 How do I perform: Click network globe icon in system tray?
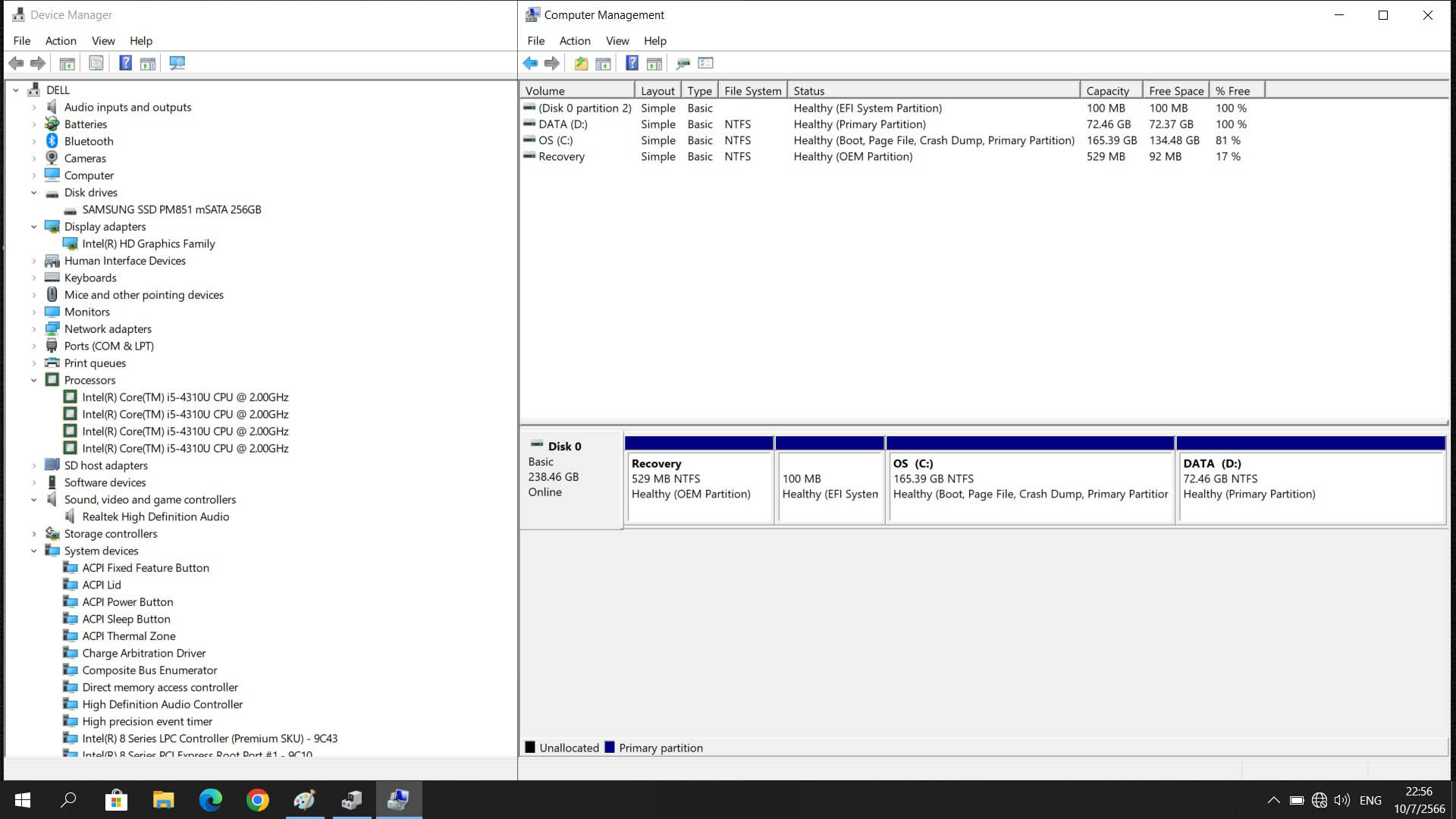point(1319,800)
